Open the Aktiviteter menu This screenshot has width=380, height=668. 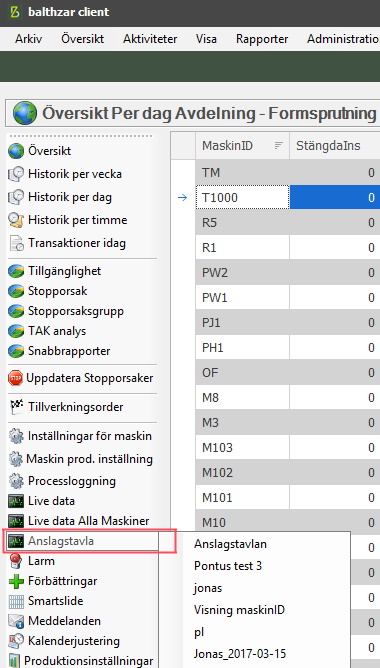[150, 39]
